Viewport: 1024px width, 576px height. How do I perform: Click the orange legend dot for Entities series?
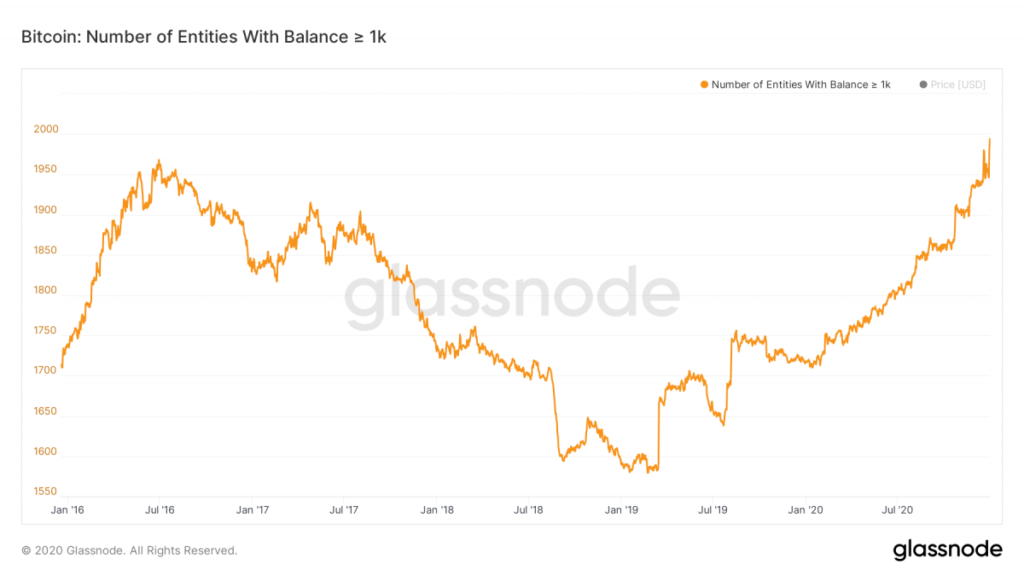(704, 85)
